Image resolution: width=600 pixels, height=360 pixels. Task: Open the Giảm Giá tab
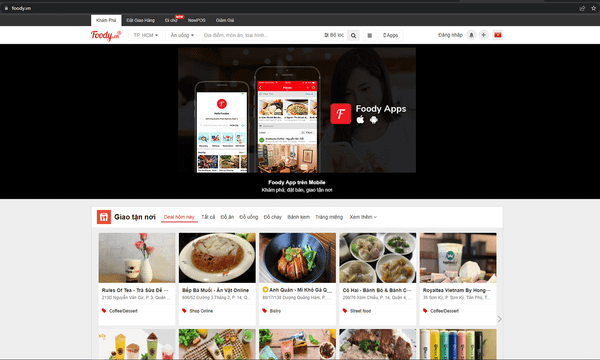[225, 20]
